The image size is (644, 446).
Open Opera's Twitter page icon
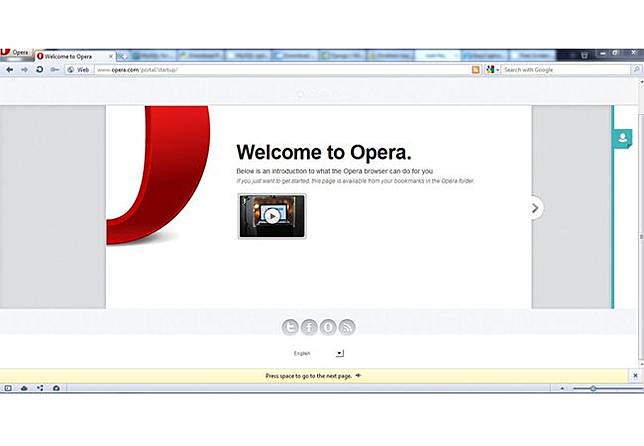point(291,327)
